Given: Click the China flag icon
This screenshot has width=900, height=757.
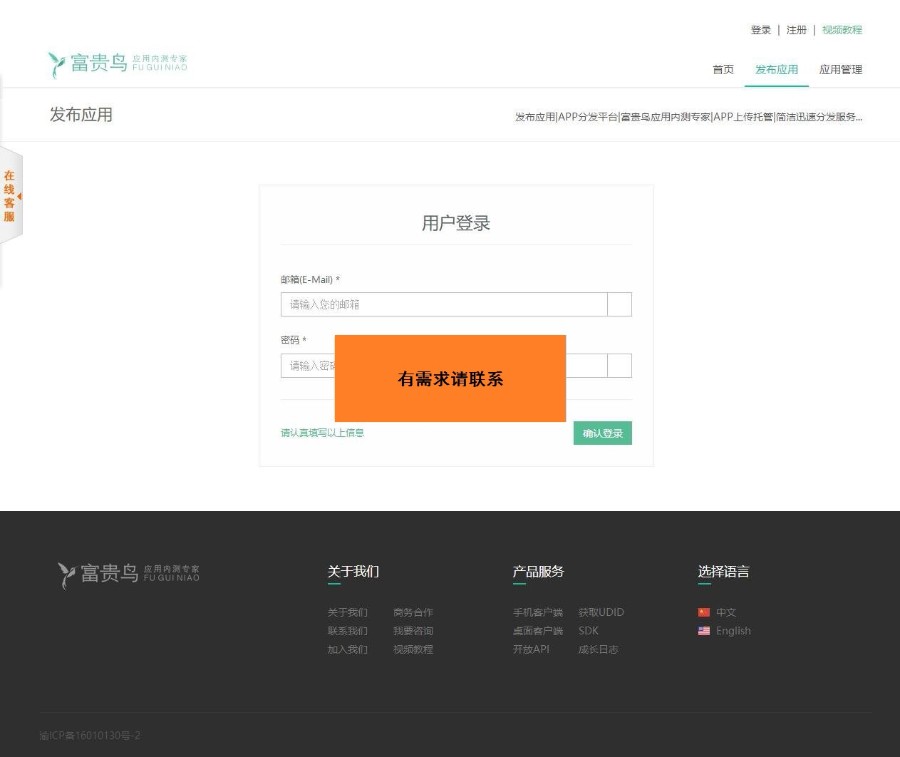Looking at the screenshot, I should 704,612.
